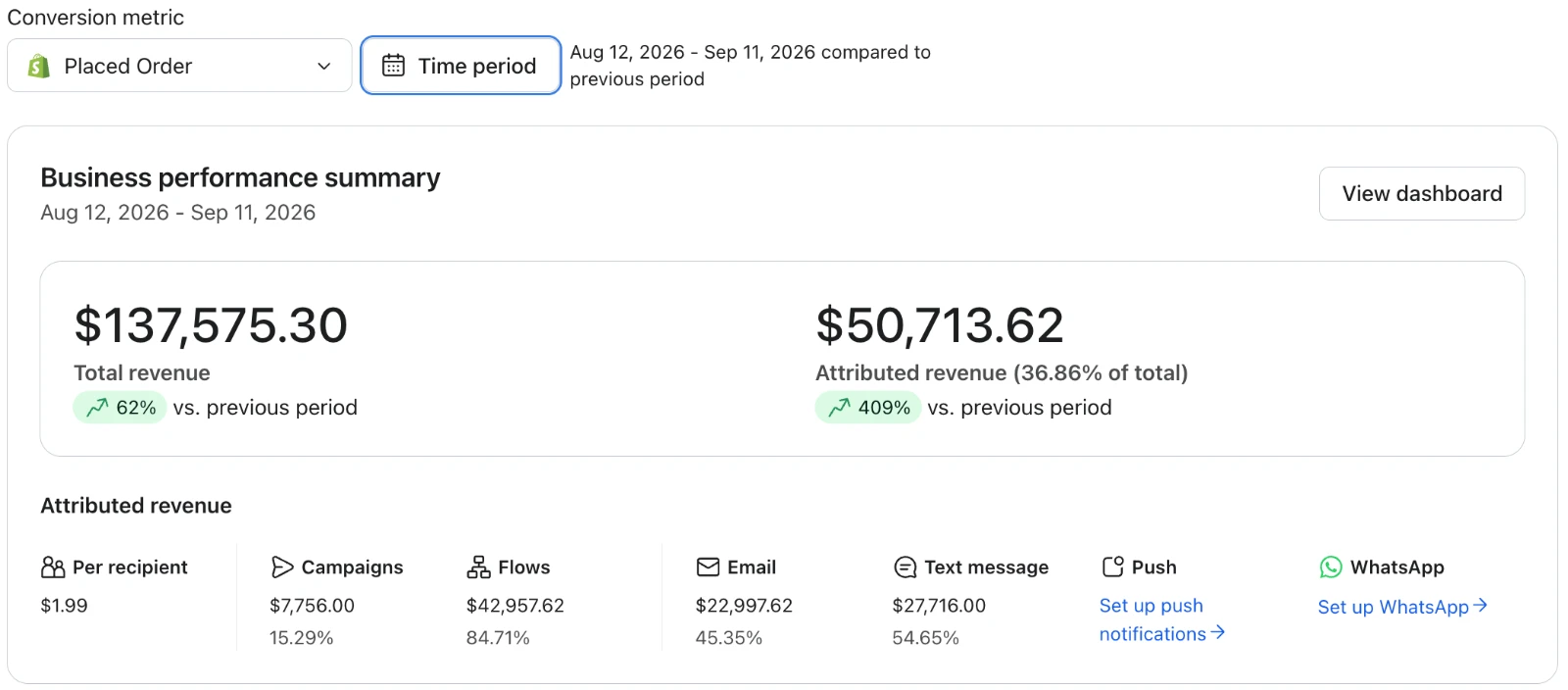Viewport: 1568px width, 690px height.
Task: Click the Text message channel label
Action: pyautogui.click(x=986, y=567)
